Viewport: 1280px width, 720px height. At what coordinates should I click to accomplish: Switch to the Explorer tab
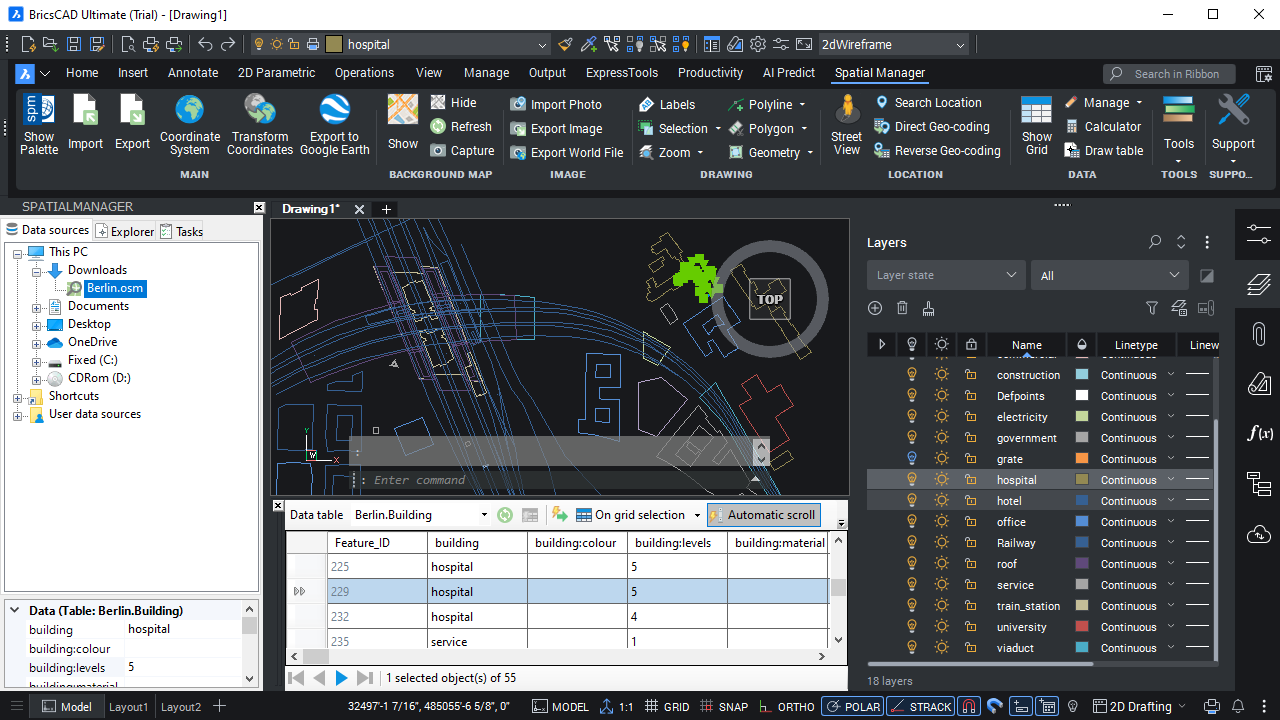click(125, 231)
